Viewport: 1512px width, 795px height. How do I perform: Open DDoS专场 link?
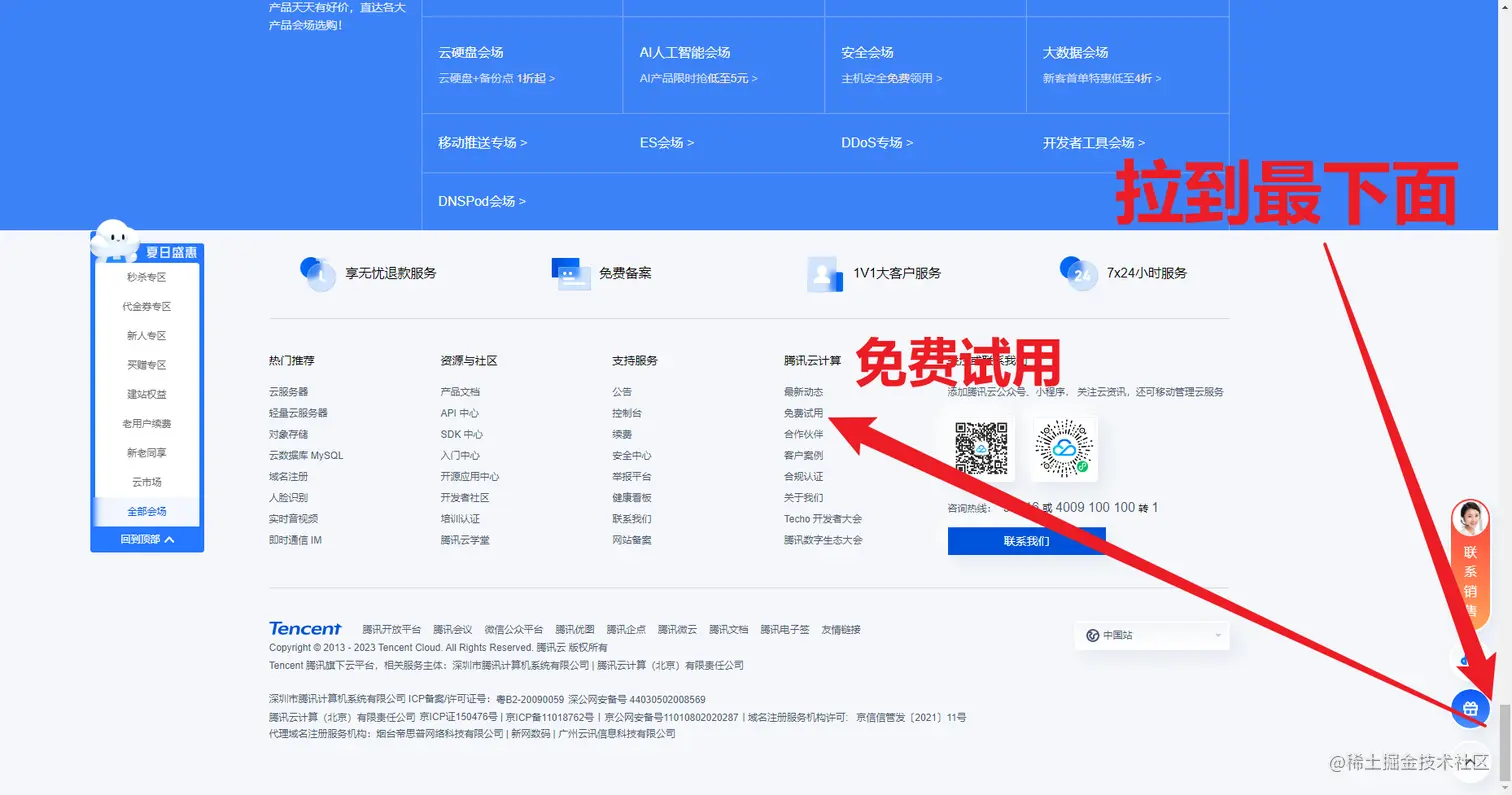point(877,143)
